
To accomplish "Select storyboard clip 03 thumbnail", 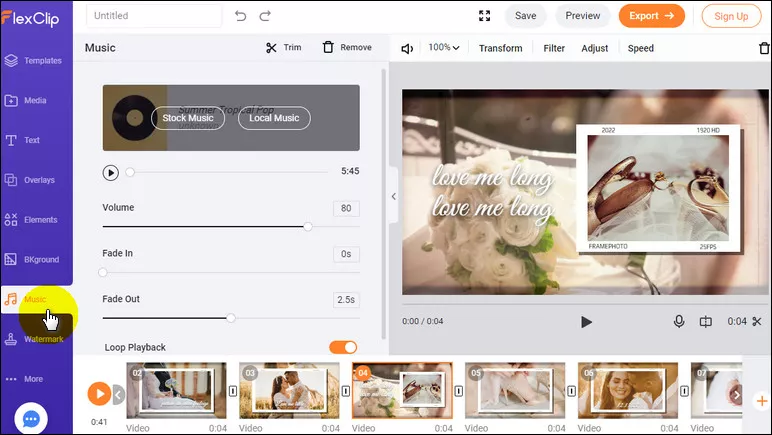I will tap(289, 391).
